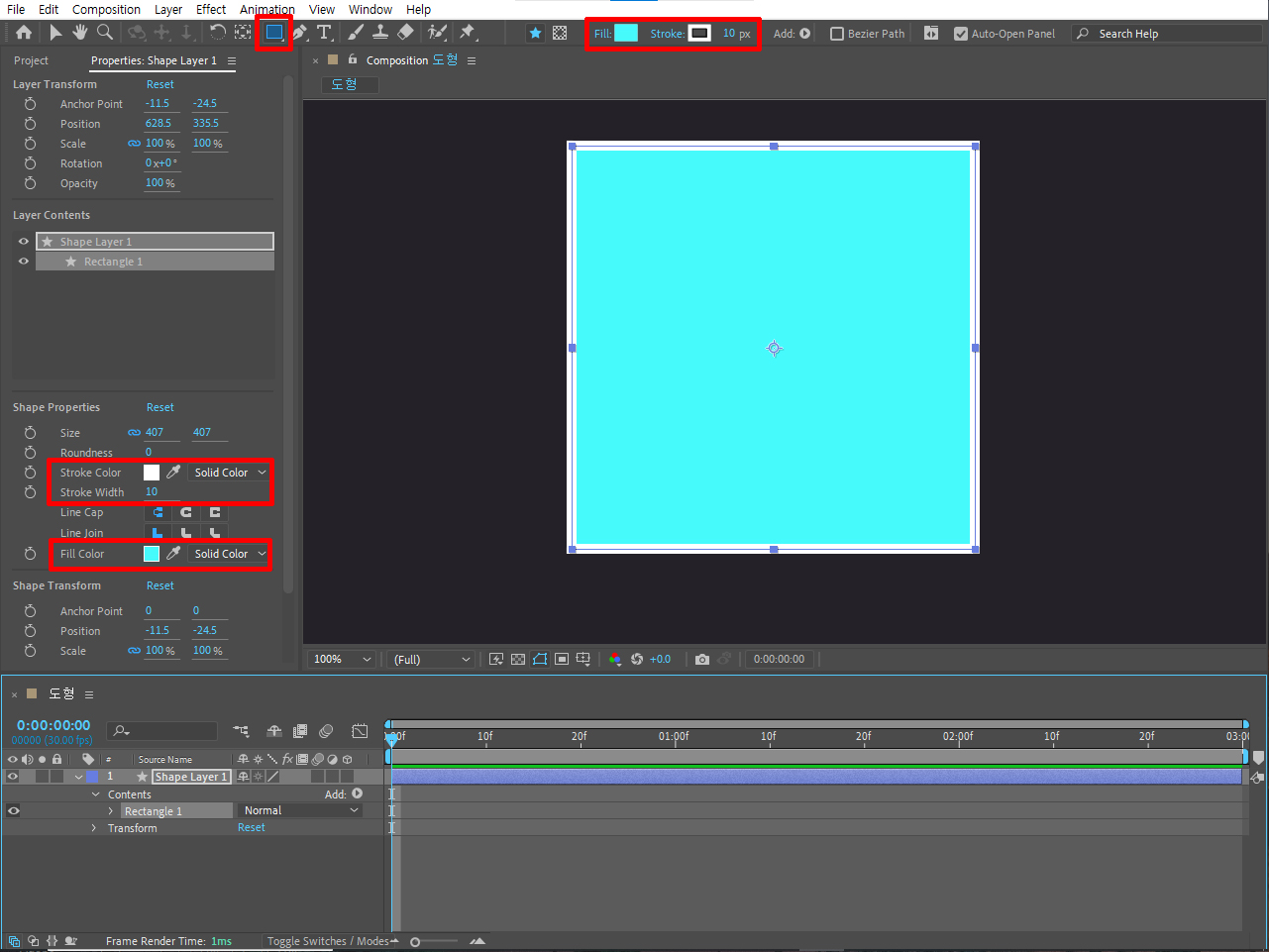This screenshot has width=1269, height=952.
Task: Toggle mask and shape path visibility
Action: [x=540, y=659]
